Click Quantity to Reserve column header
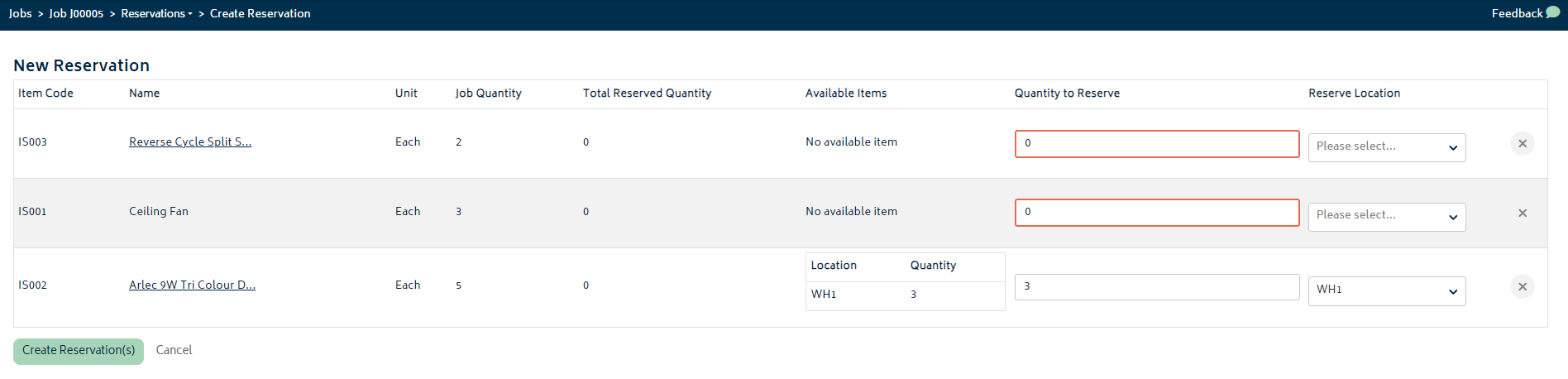The height and width of the screenshot is (379, 1568). 1067,93
